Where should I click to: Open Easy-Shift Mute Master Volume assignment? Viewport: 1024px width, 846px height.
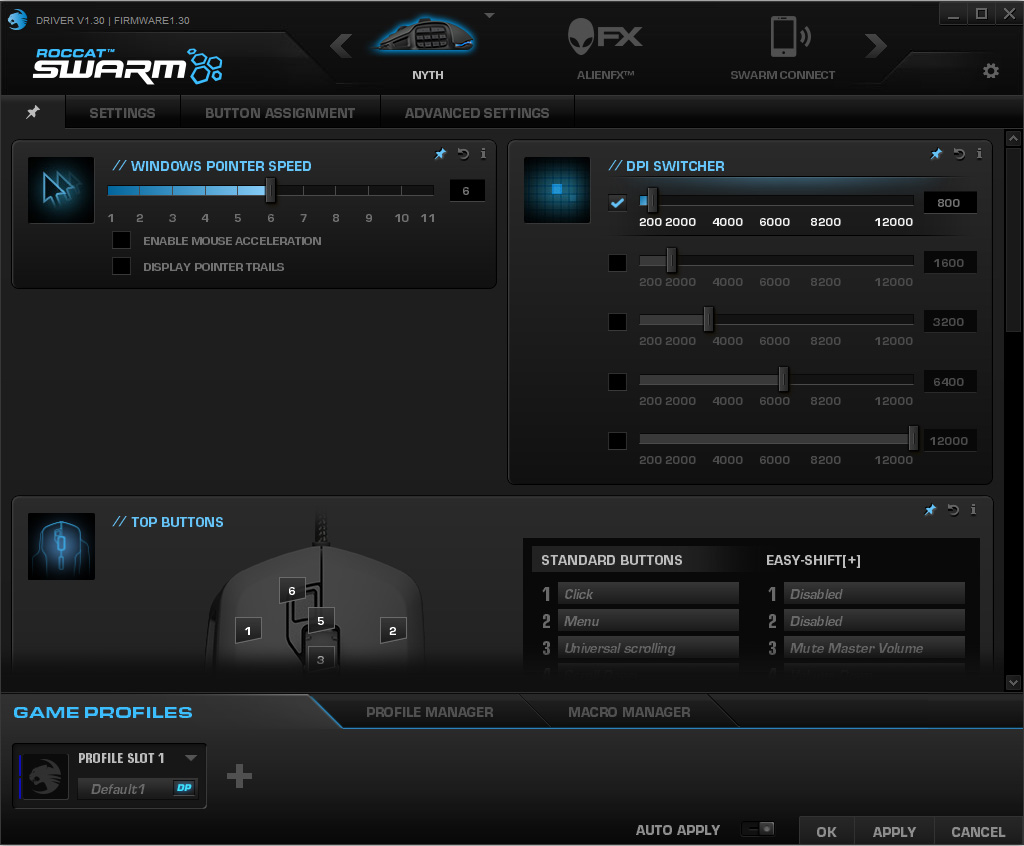click(x=874, y=648)
